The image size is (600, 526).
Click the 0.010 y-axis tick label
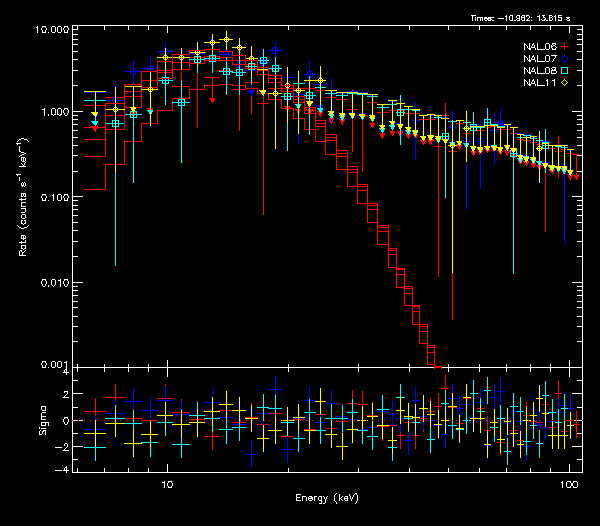click(x=55, y=283)
